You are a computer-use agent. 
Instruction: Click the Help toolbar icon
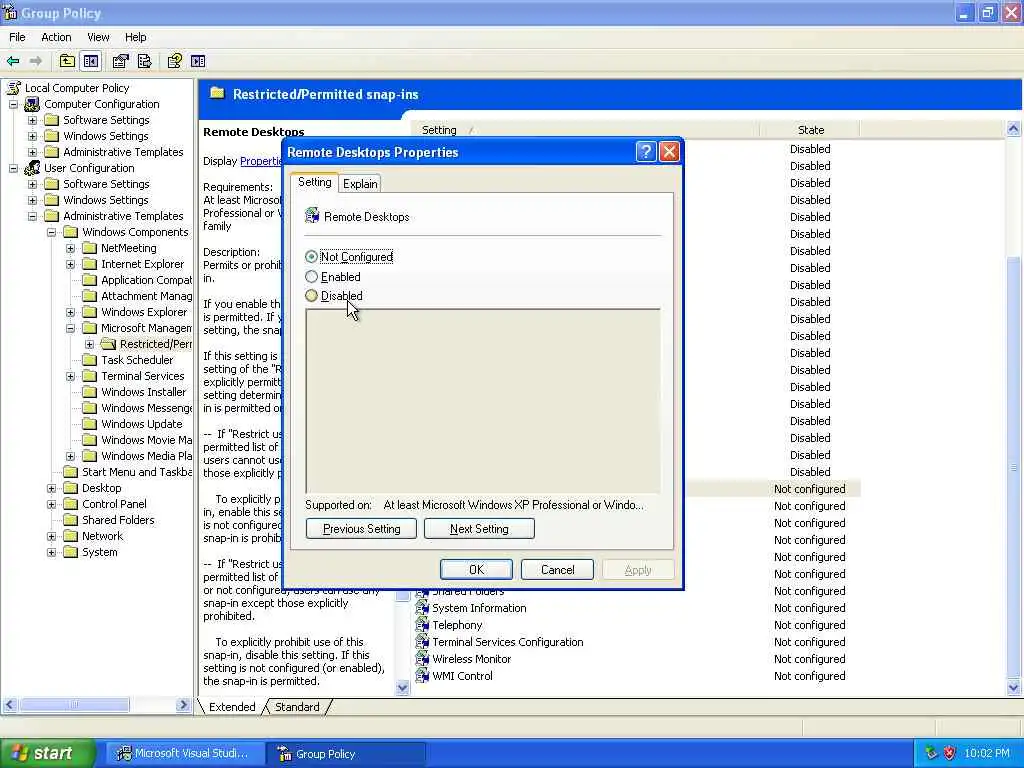pos(174,61)
